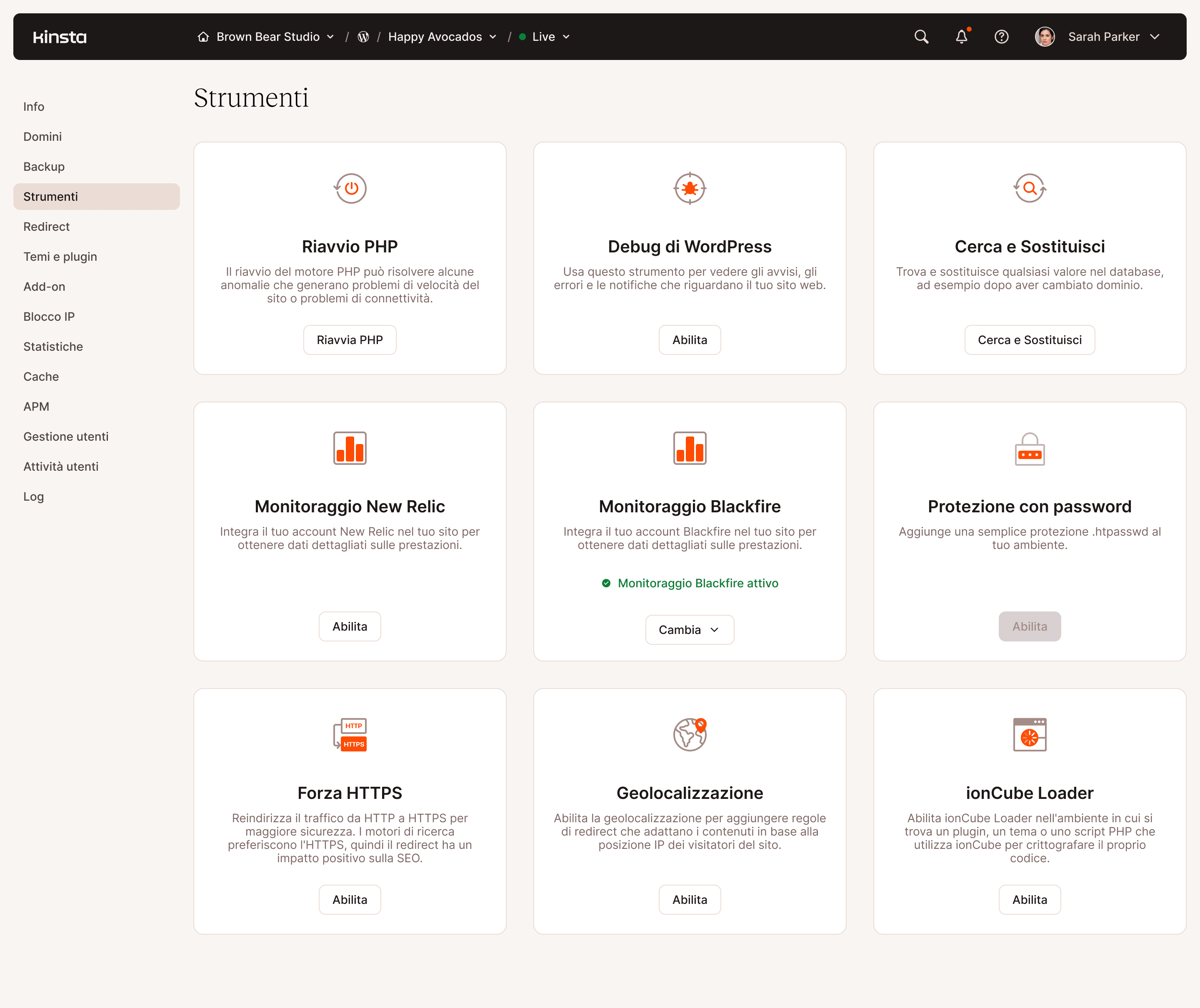Open the Temi e plugin section
This screenshot has width=1200, height=1008.
click(x=60, y=256)
